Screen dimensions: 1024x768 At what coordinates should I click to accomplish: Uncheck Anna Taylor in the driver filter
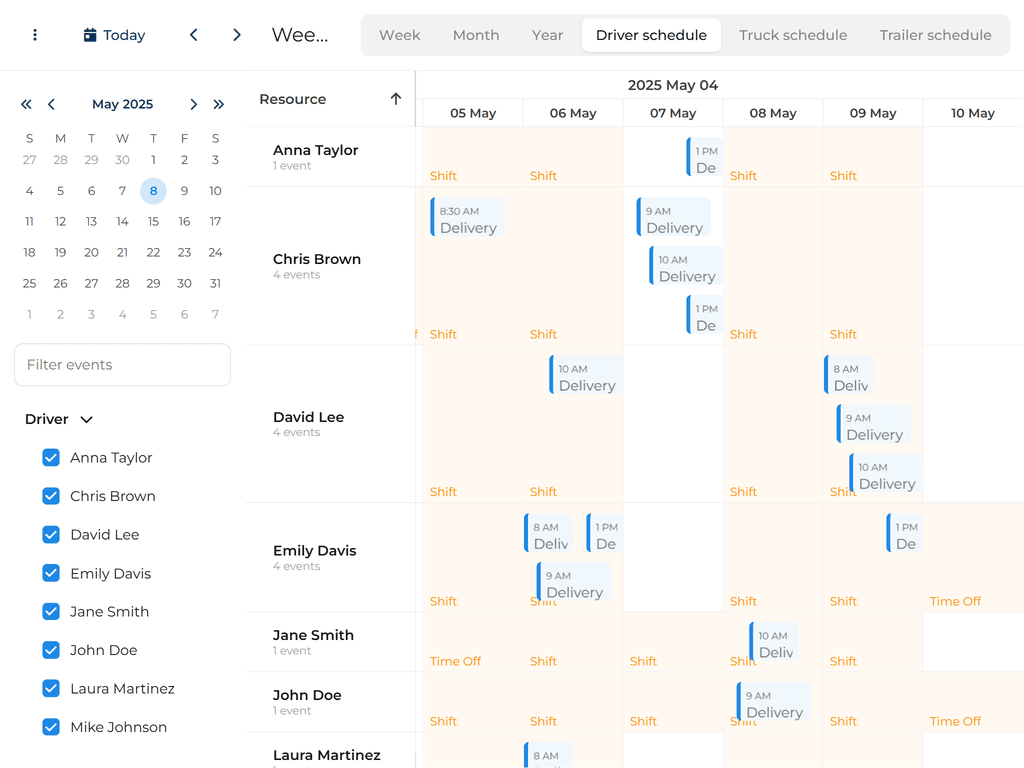[51, 457]
